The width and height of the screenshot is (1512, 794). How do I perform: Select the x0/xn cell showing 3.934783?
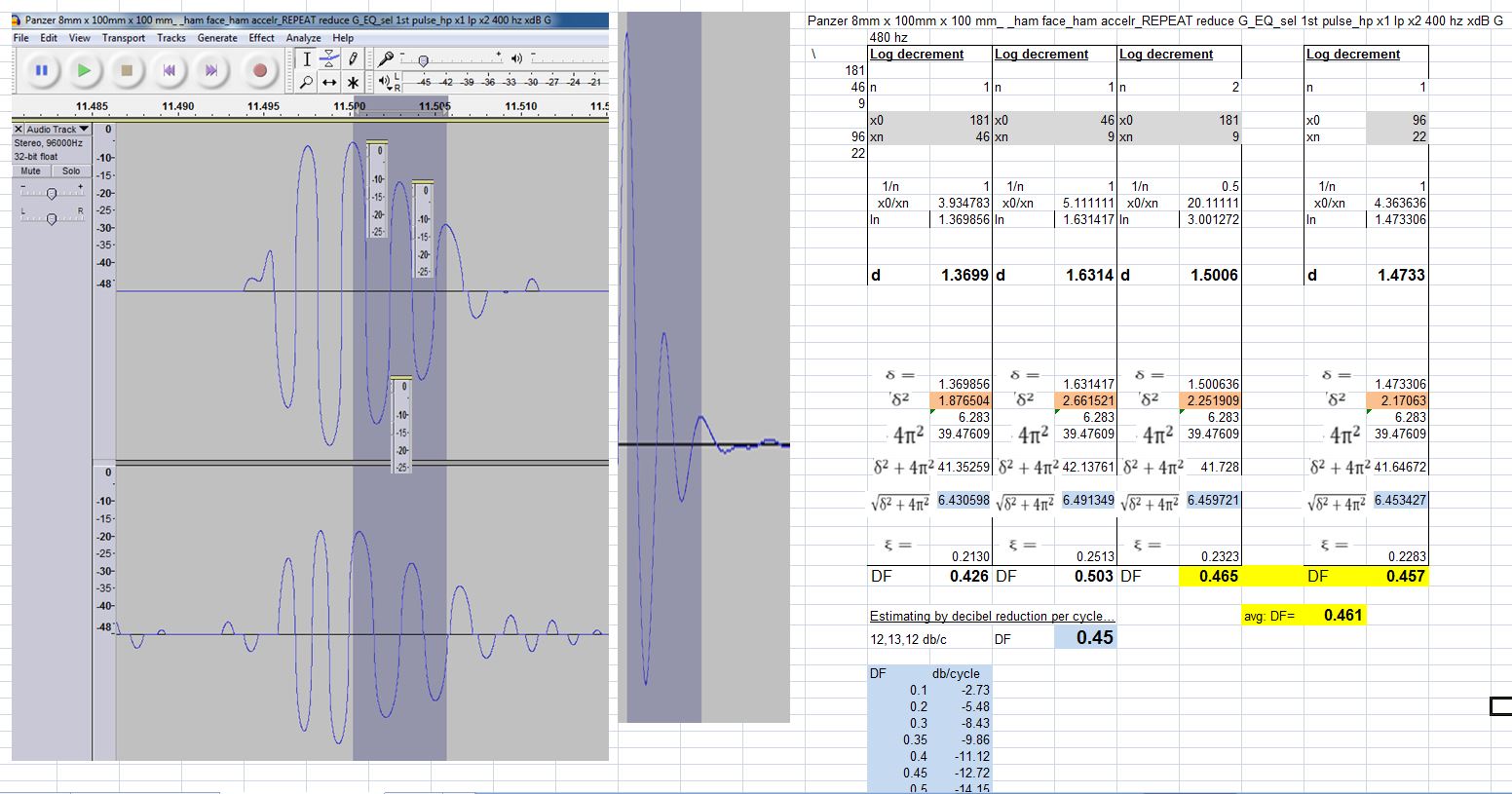(x=963, y=204)
